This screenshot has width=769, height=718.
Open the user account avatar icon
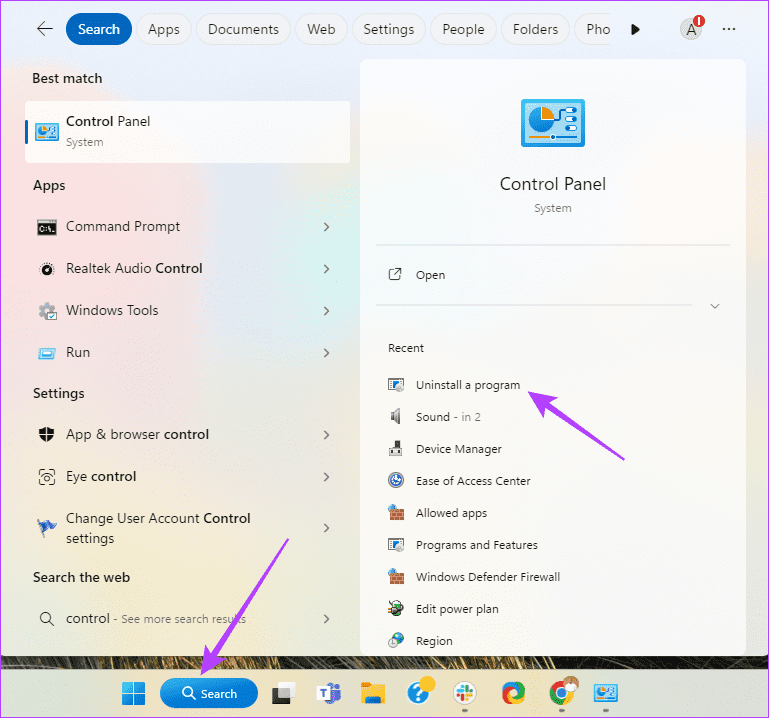pyautogui.click(x=691, y=29)
